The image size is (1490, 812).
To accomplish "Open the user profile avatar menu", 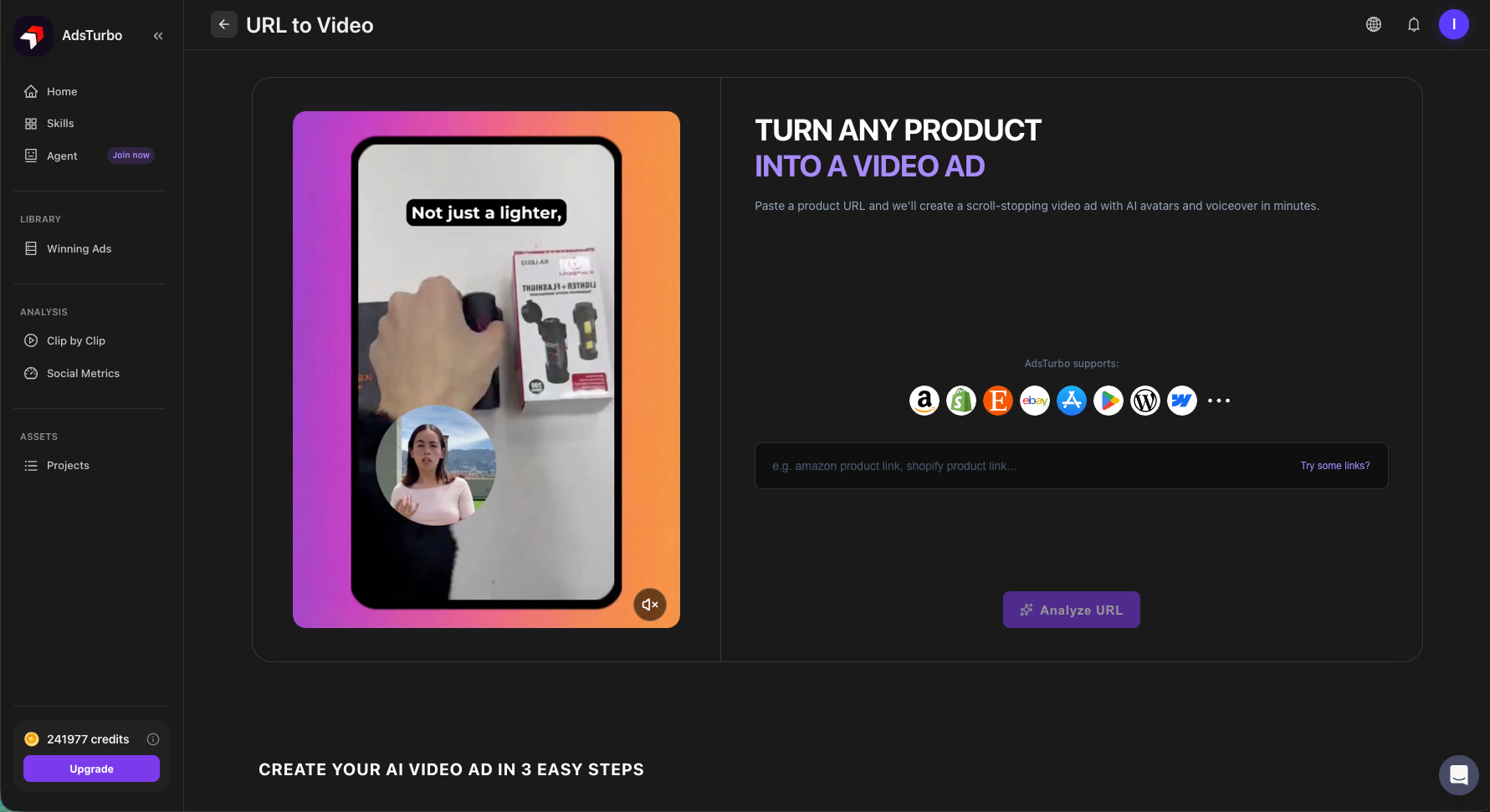I will coord(1453,24).
